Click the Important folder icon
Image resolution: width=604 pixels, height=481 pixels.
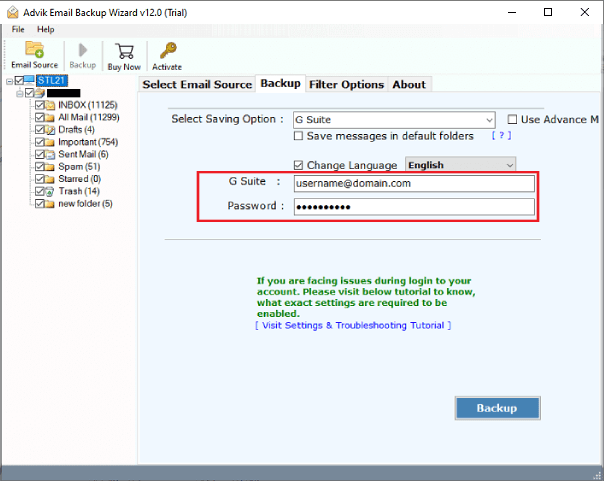coord(50,142)
